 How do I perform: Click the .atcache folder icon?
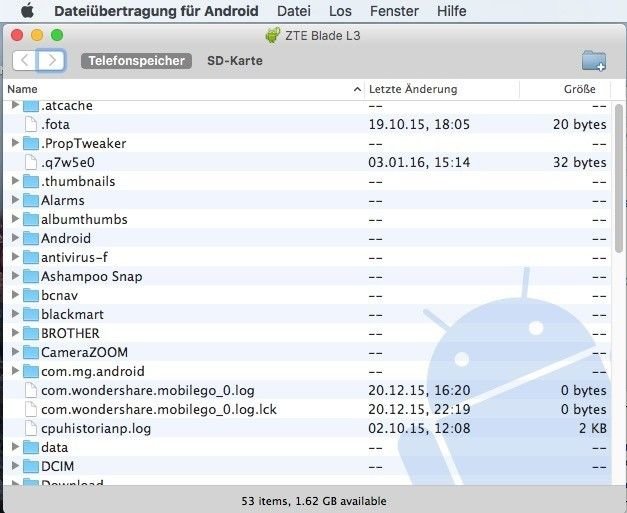click(31, 106)
